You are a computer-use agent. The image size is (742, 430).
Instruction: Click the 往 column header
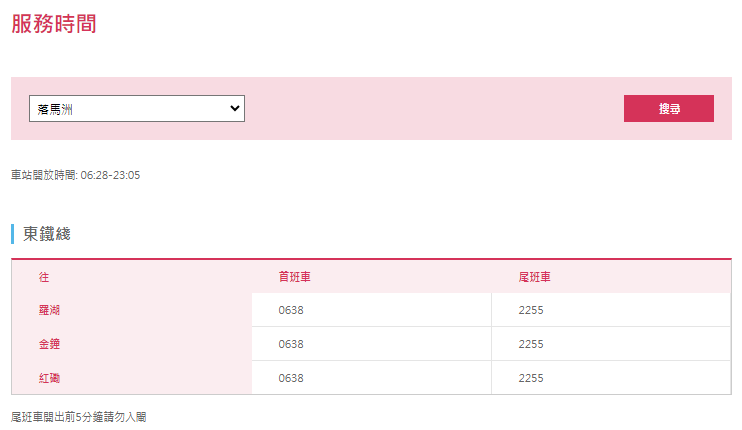pos(44,277)
